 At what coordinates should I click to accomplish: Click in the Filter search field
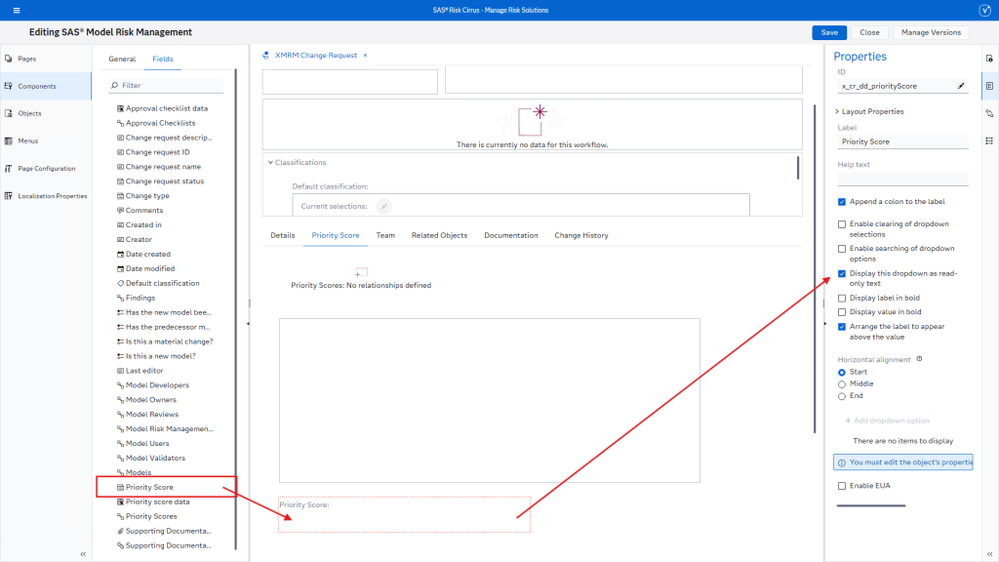pos(166,85)
